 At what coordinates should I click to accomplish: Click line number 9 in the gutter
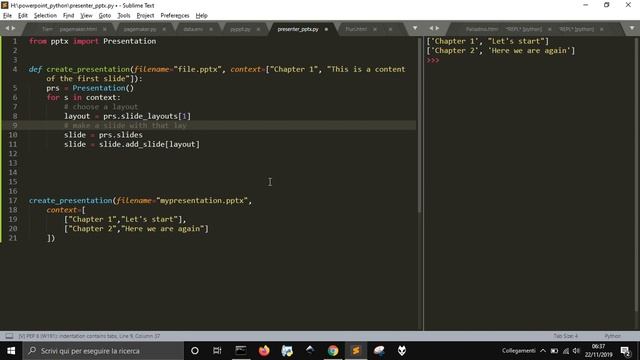point(15,125)
